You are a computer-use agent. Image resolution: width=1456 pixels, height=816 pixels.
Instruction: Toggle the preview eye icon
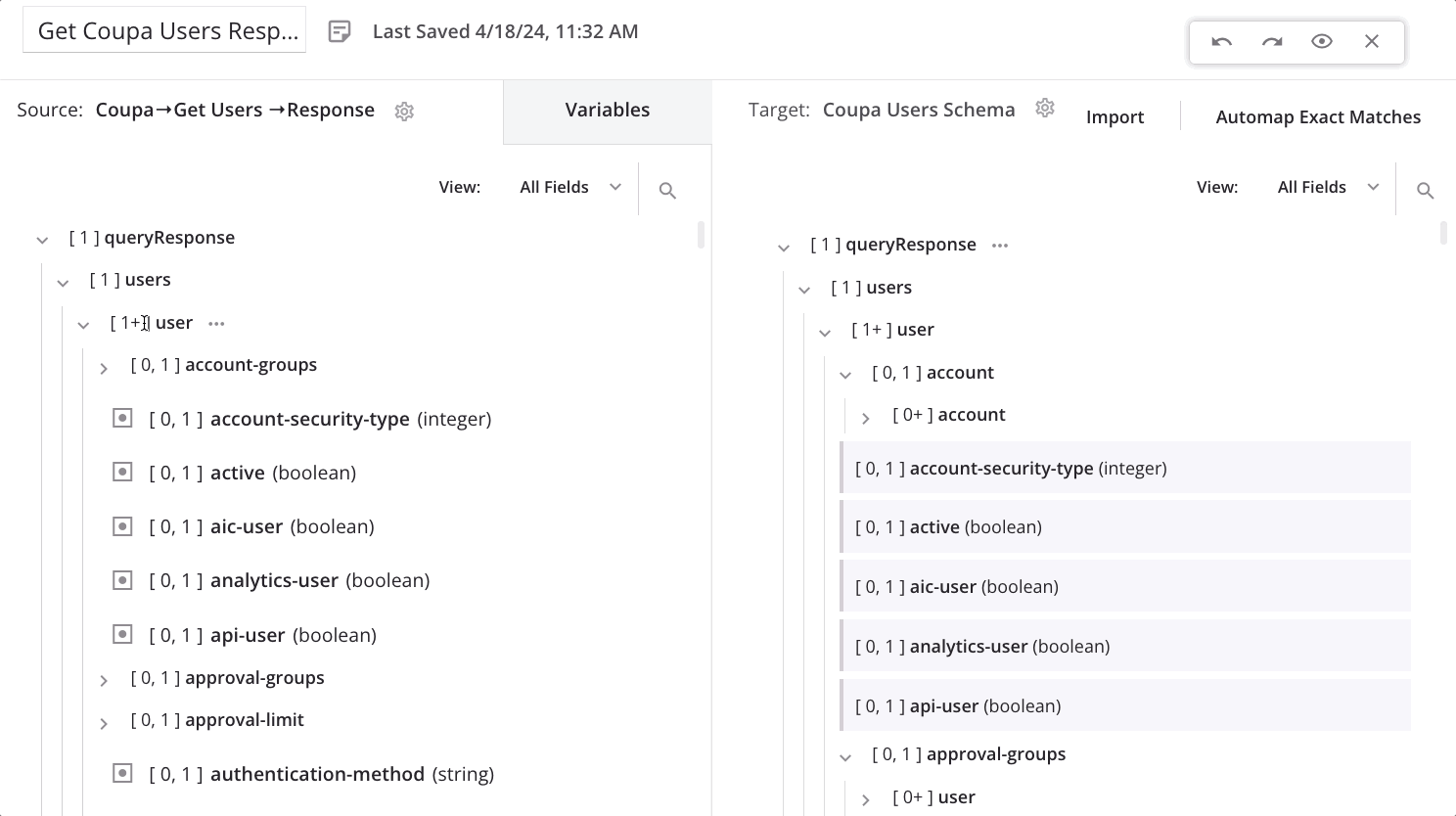coord(1321,41)
